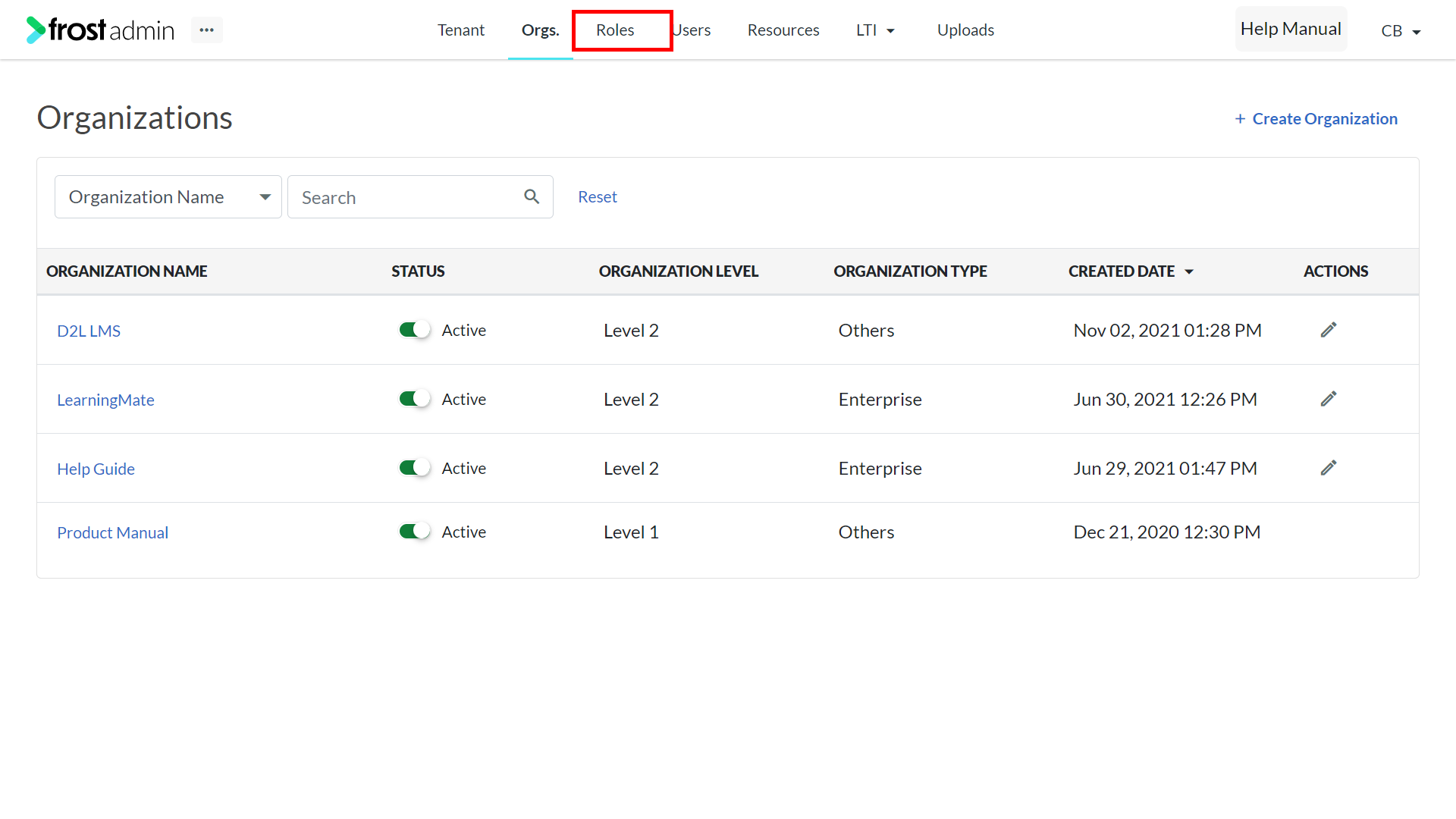This screenshot has height=819, width=1456.
Task: Click the Frost admin logo
Action: pos(100,30)
